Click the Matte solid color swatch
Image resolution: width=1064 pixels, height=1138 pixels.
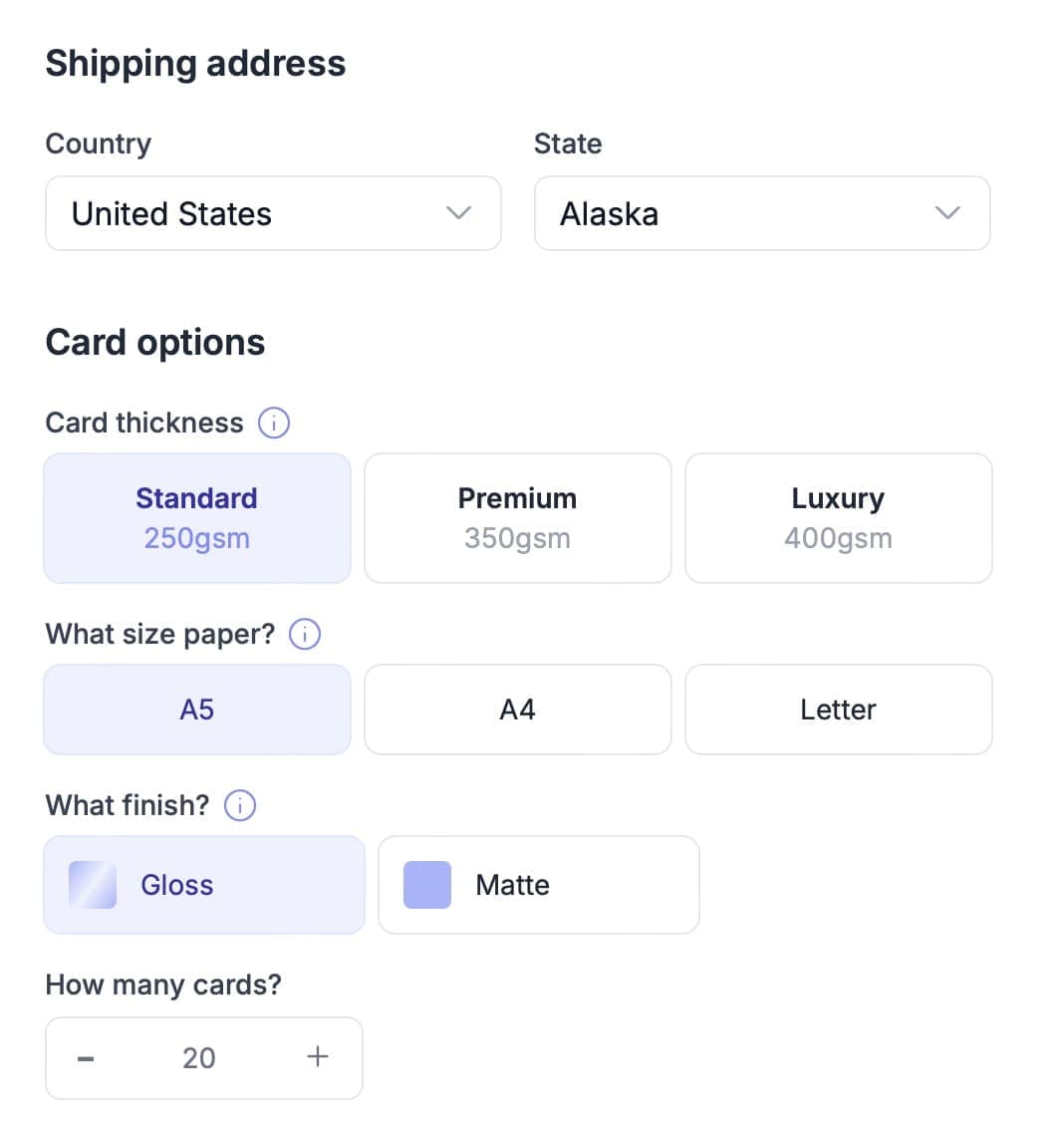click(x=427, y=885)
